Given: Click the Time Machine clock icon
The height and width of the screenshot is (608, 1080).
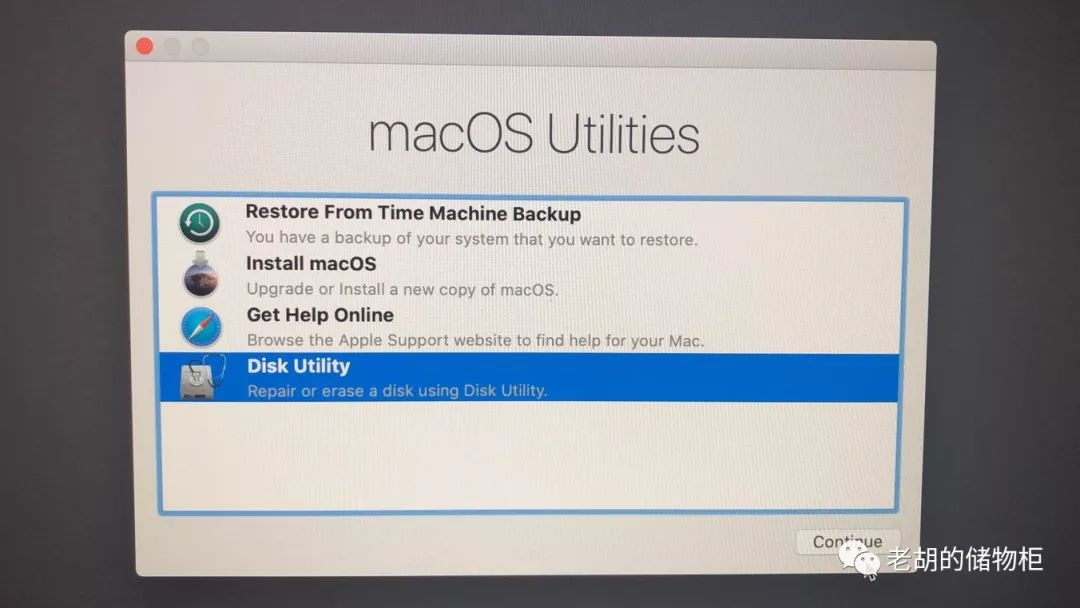Looking at the screenshot, I should 200,222.
